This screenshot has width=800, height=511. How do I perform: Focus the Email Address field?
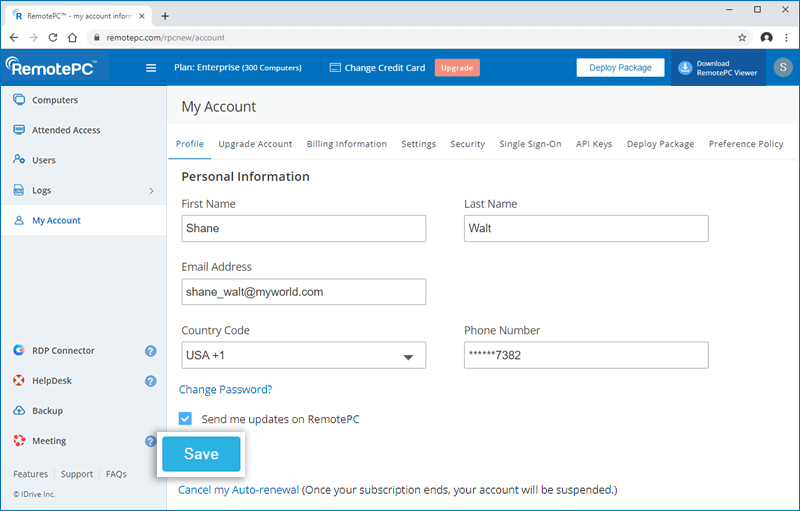[x=304, y=292]
